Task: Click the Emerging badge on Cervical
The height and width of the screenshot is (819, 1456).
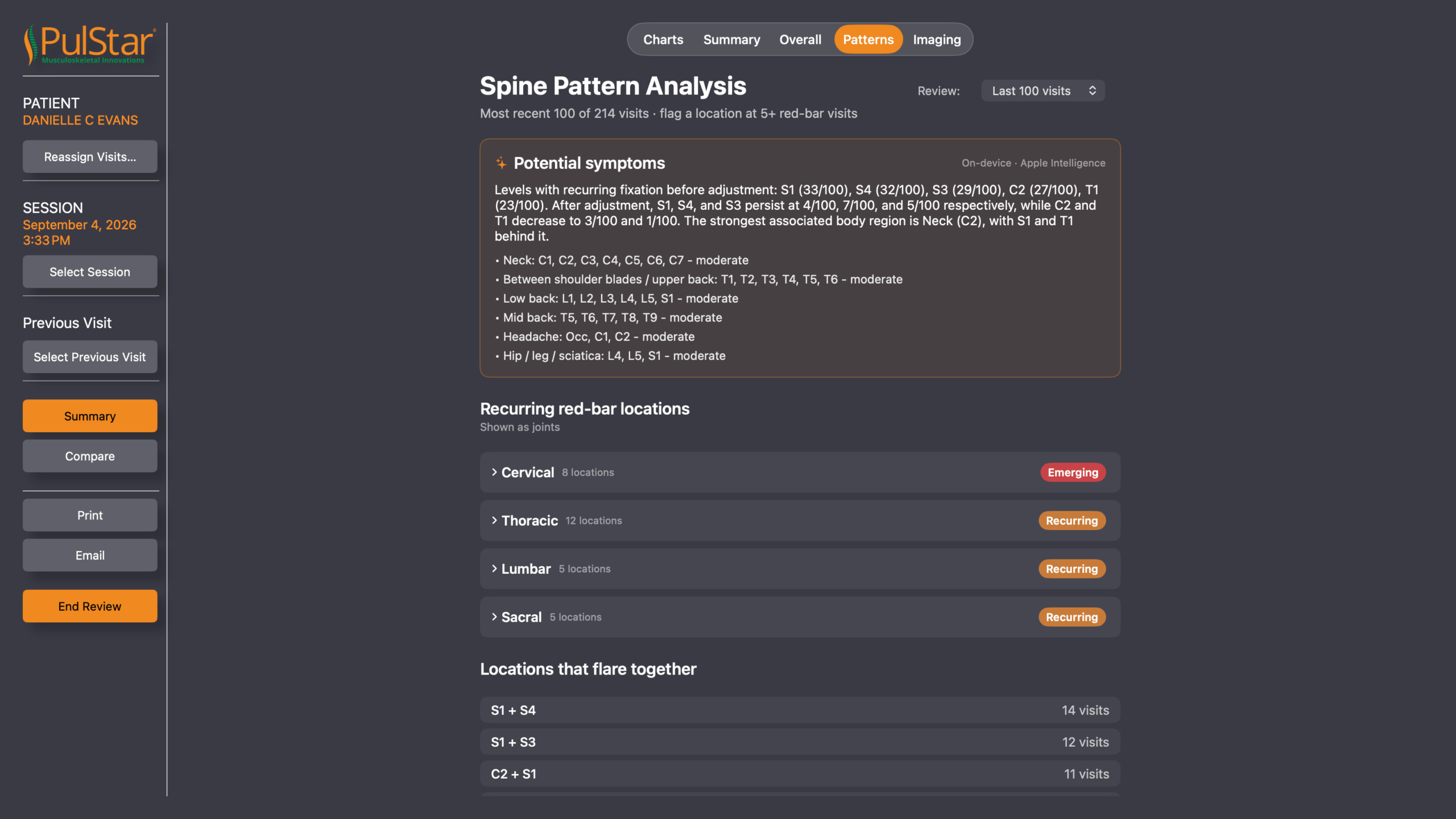Action: tap(1073, 472)
